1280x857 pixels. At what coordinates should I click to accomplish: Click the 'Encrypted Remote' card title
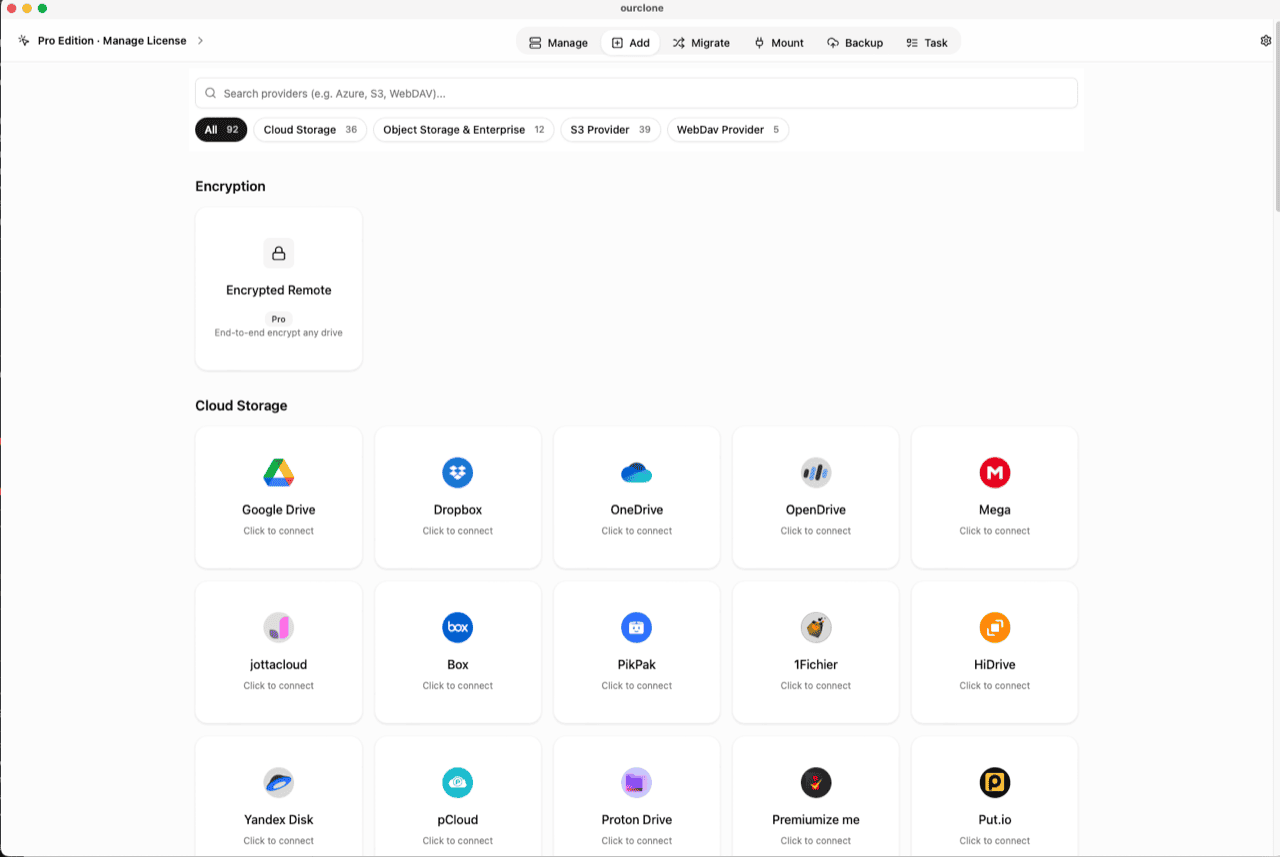pos(279,290)
